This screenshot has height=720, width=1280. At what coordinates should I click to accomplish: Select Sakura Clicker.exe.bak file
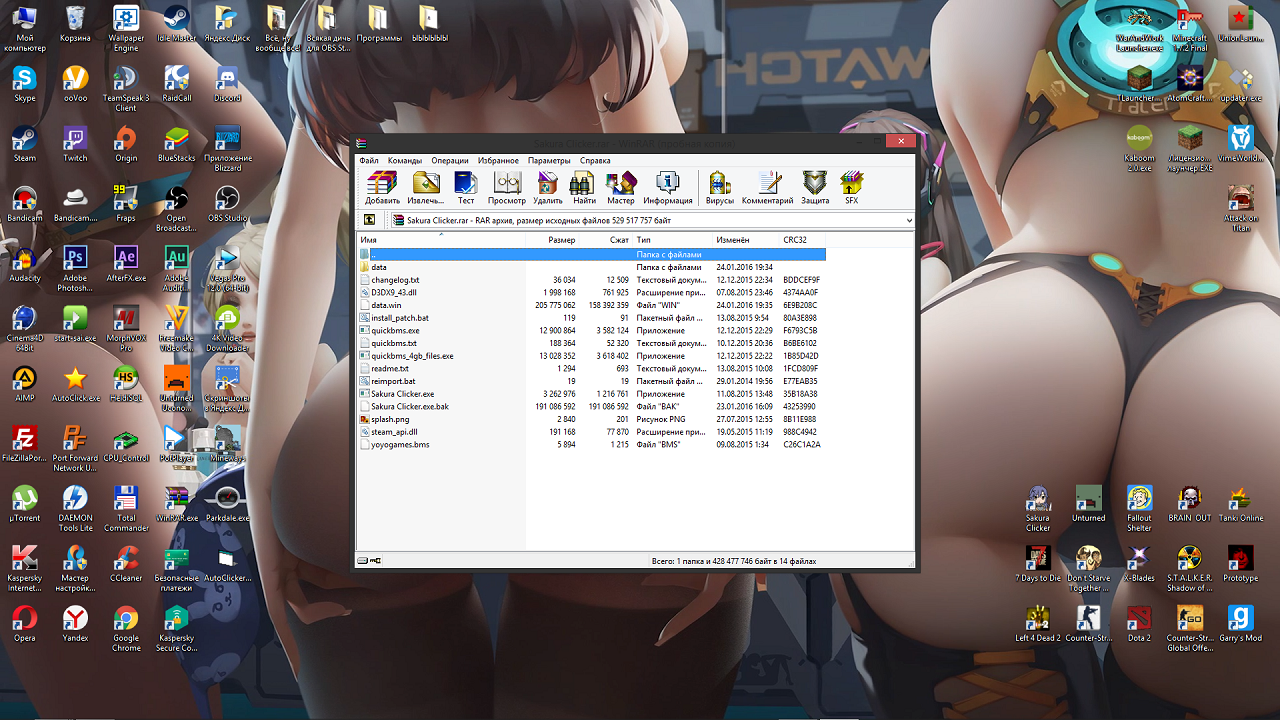[592, 406]
